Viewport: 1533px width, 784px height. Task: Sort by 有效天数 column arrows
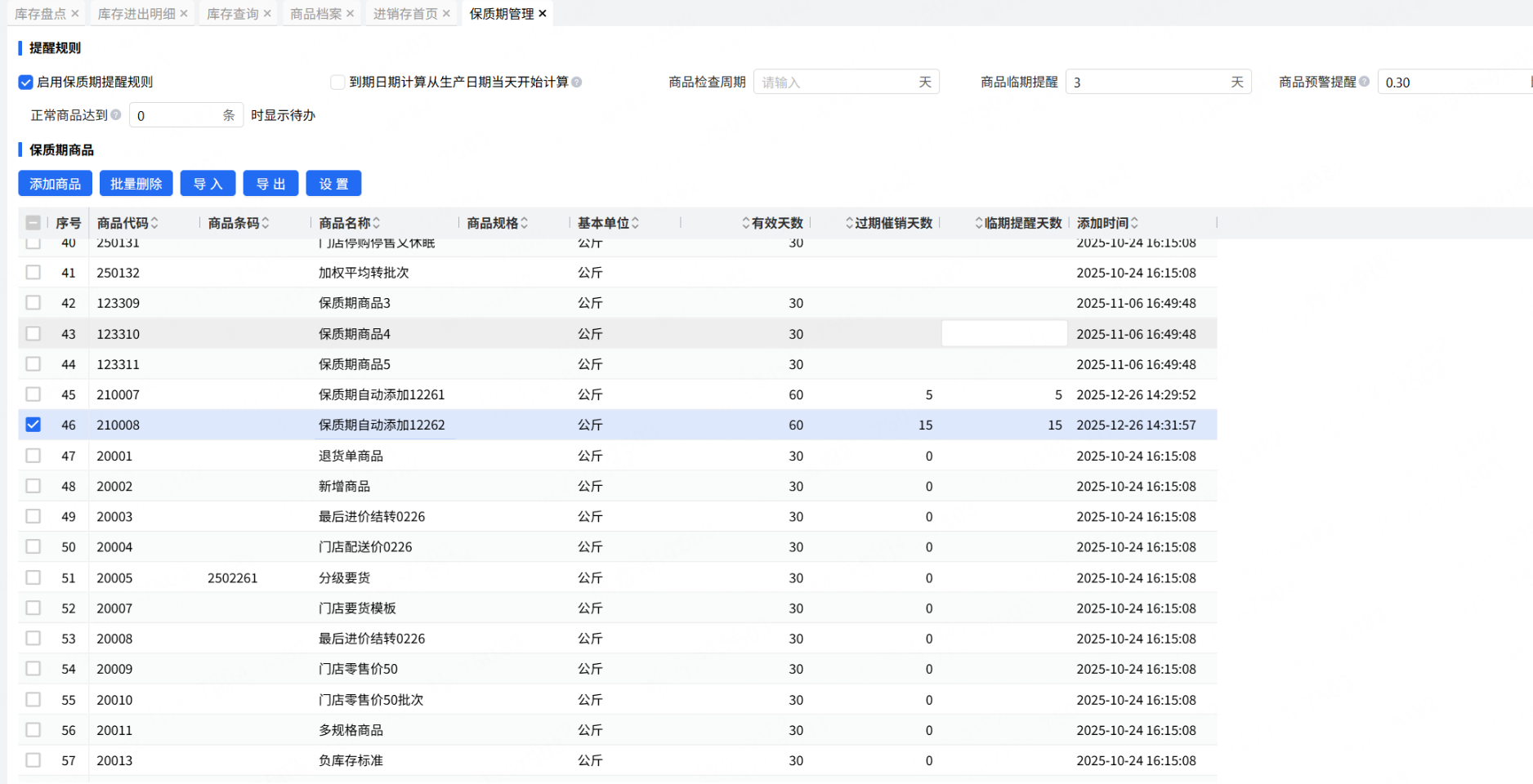(x=745, y=223)
